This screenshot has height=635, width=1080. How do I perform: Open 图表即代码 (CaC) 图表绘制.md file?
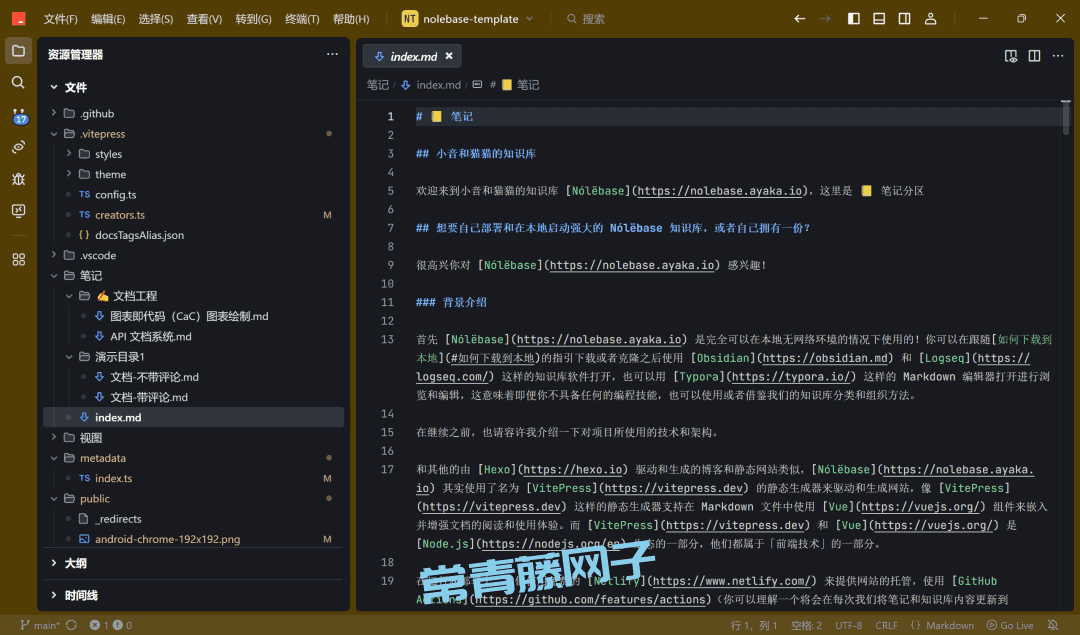coord(193,316)
